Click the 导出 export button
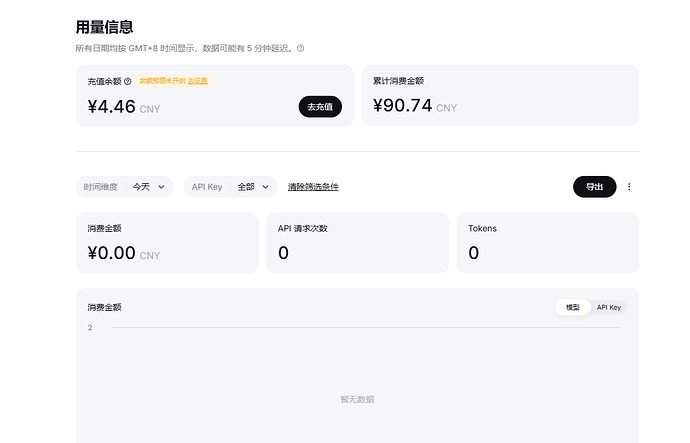690x443 pixels. tap(595, 187)
